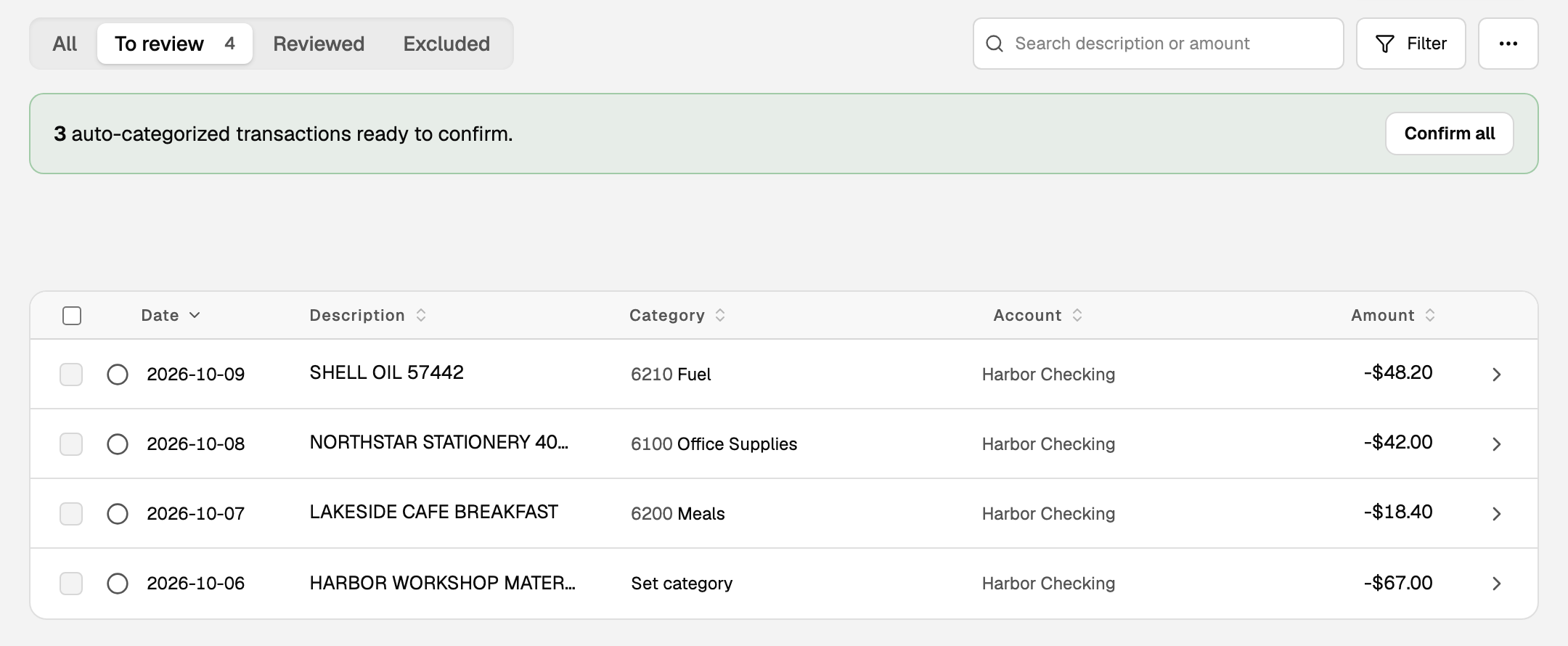Expand HARBOR WORKSHOP row chevron
Screen dimensions: 1568x646
(1496, 584)
